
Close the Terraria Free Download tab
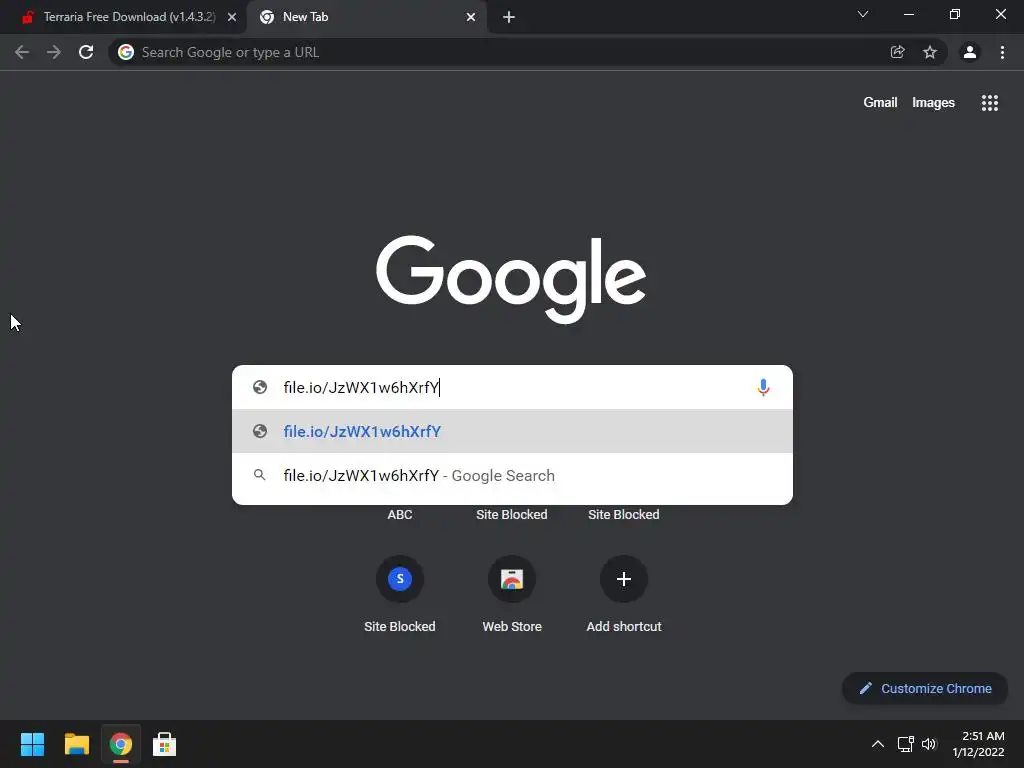(x=232, y=17)
